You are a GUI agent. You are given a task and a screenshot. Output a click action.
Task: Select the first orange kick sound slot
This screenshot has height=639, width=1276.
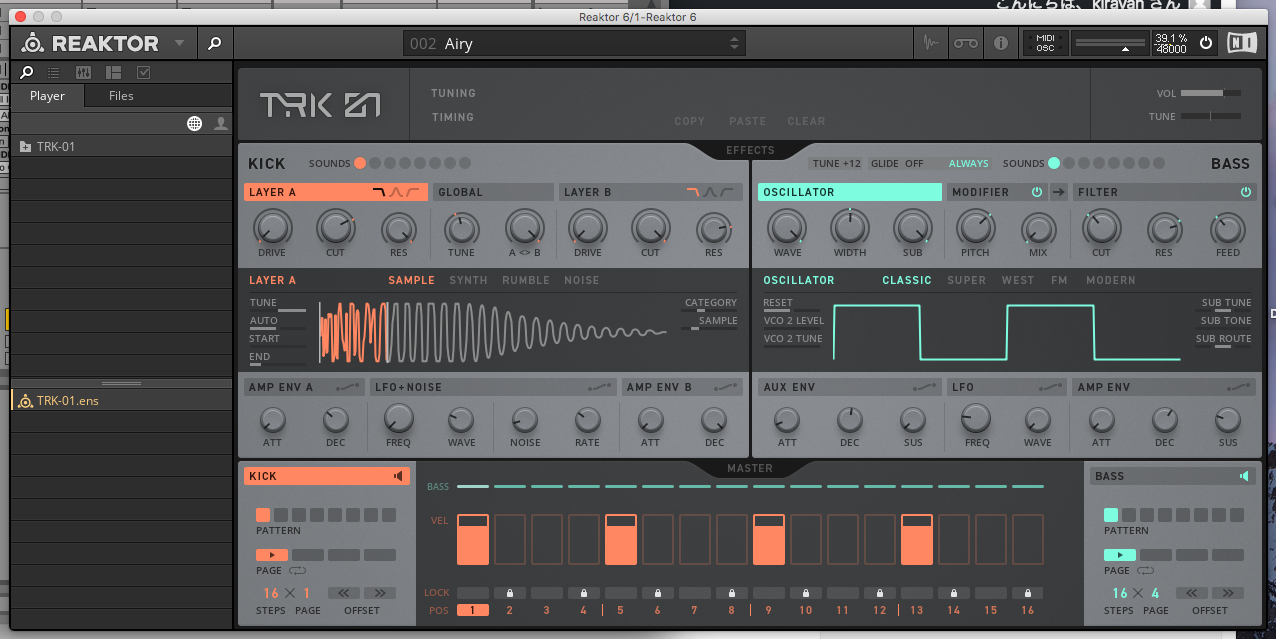360,164
